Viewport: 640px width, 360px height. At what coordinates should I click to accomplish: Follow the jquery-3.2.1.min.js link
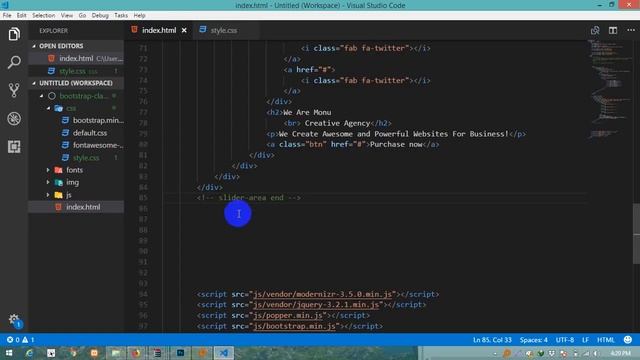pos(316,304)
